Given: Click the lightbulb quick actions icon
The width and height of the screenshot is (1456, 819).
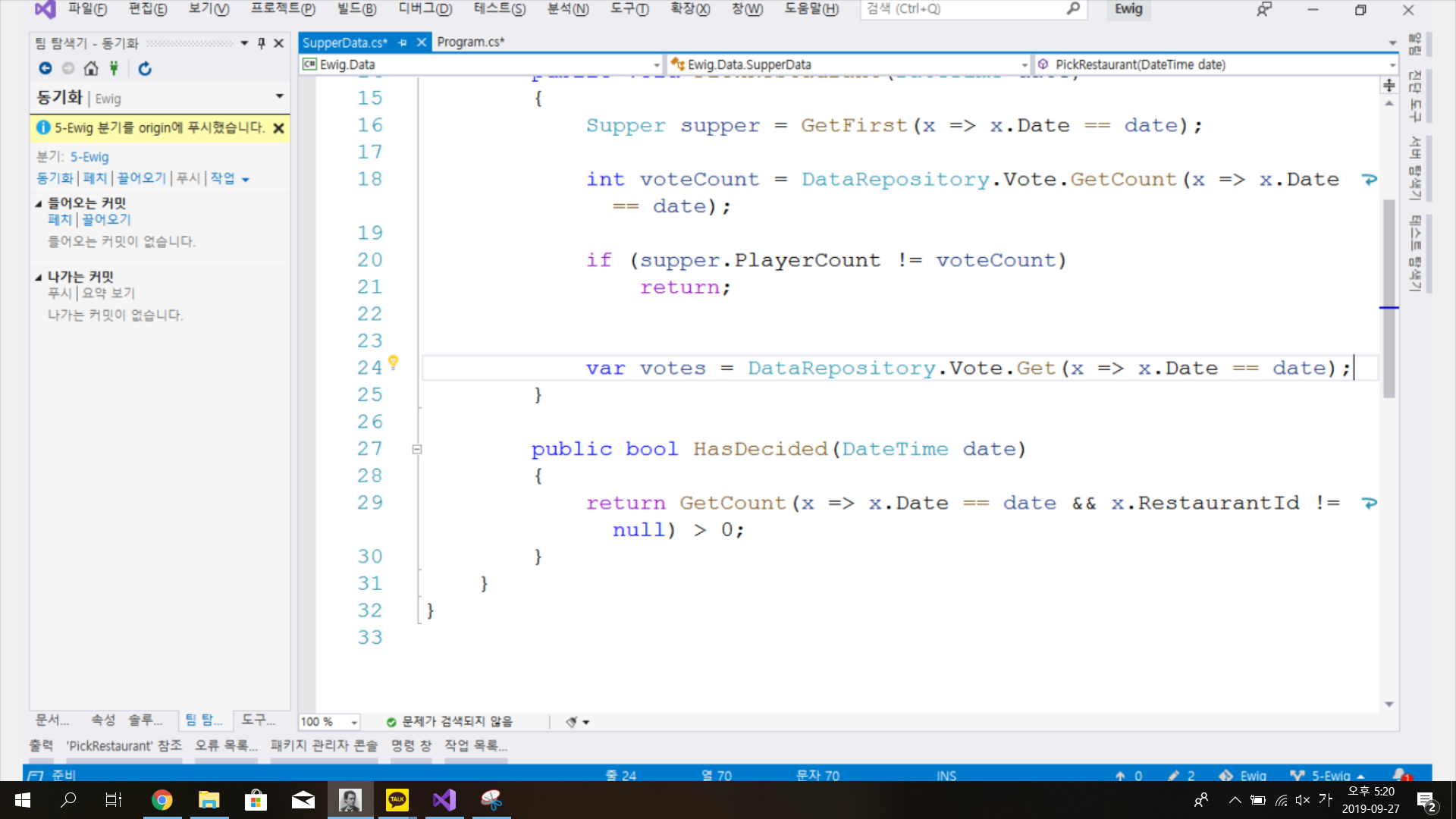Looking at the screenshot, I should pyautogui.click(x=393, y=362).
